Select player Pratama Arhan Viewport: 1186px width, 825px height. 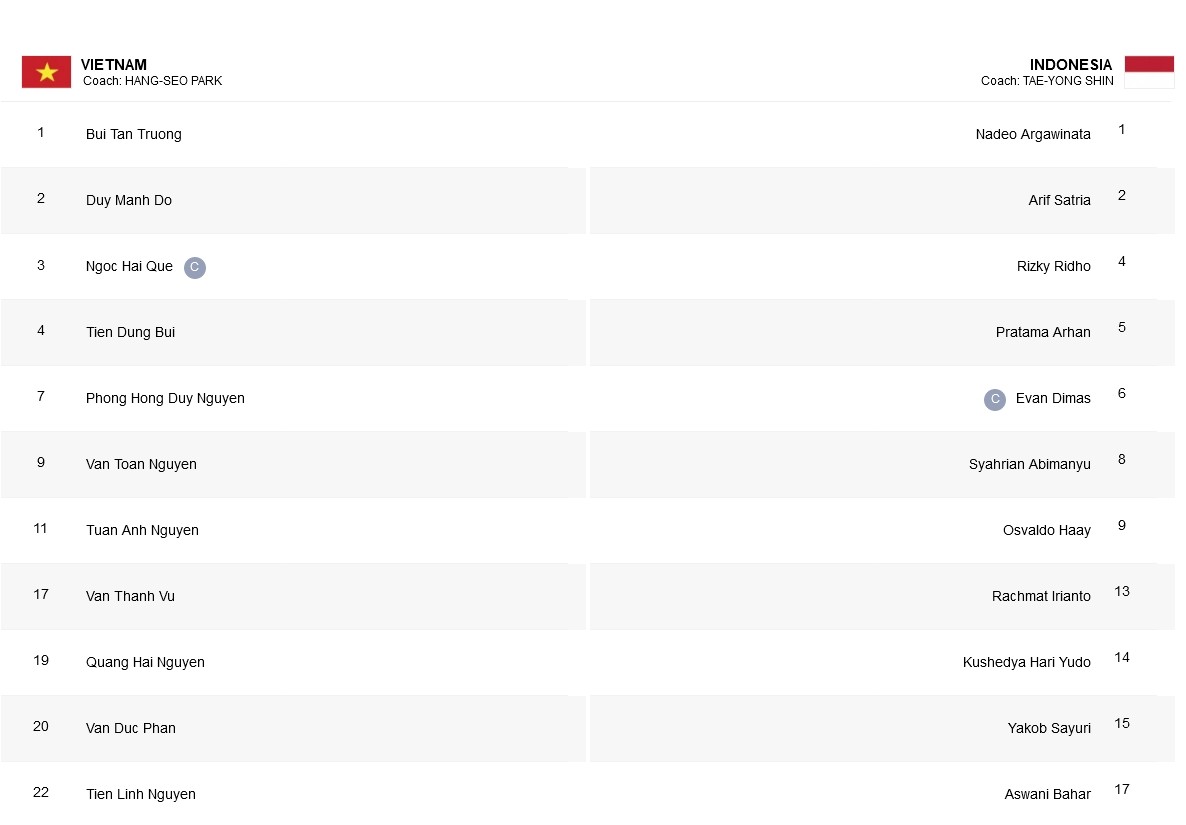pyautogui.click(x=1043, y=332)
